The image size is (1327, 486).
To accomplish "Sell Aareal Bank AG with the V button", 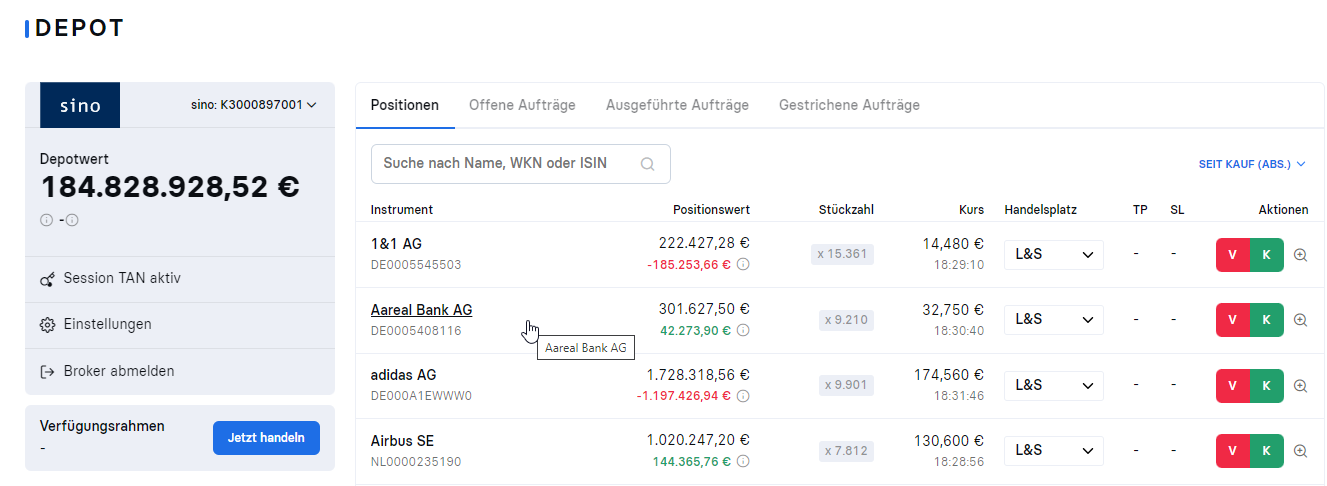I will click(1233, 320).
